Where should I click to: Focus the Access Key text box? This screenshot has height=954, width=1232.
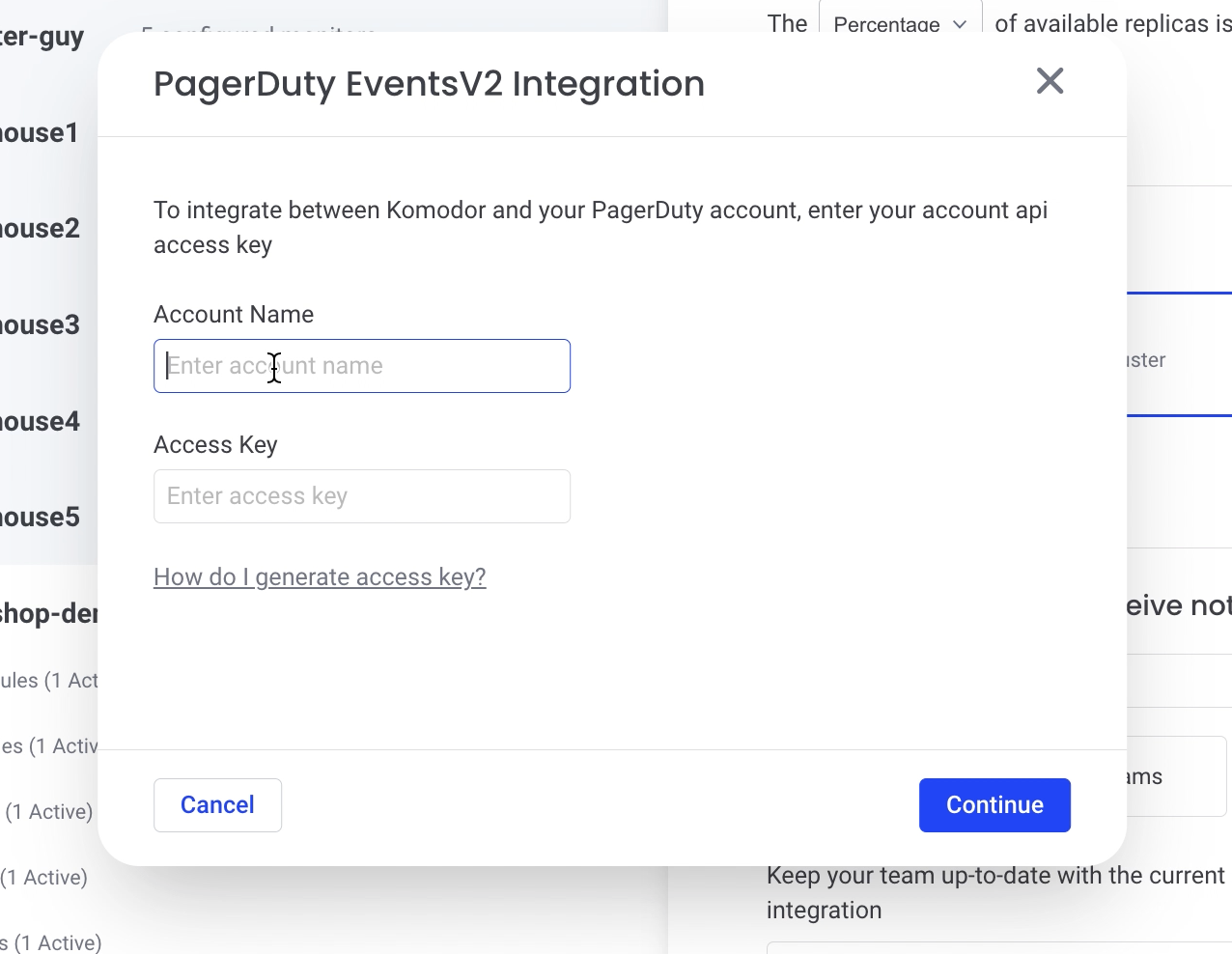[x=362, y=496]
